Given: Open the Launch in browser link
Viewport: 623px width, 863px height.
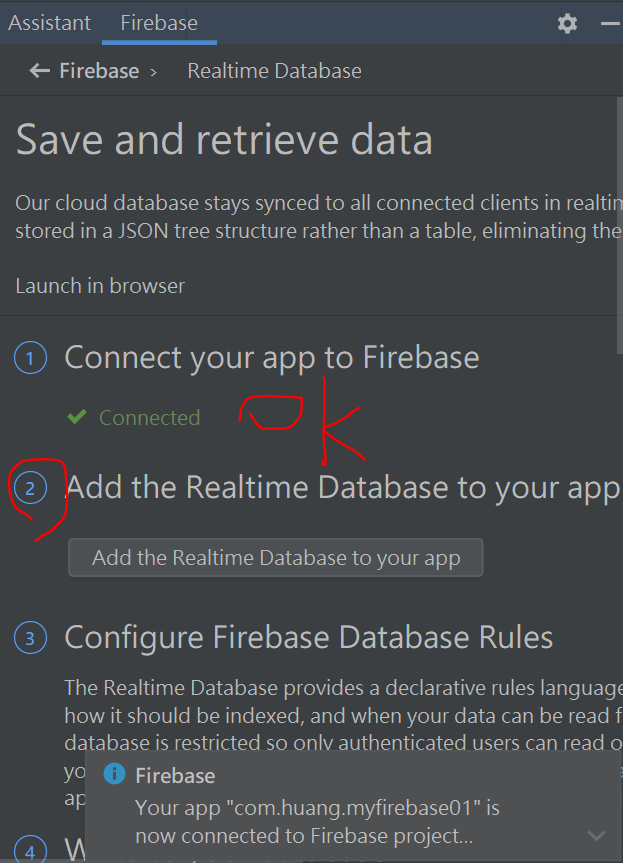Looking at the screenshot, I should click(100, 286).
